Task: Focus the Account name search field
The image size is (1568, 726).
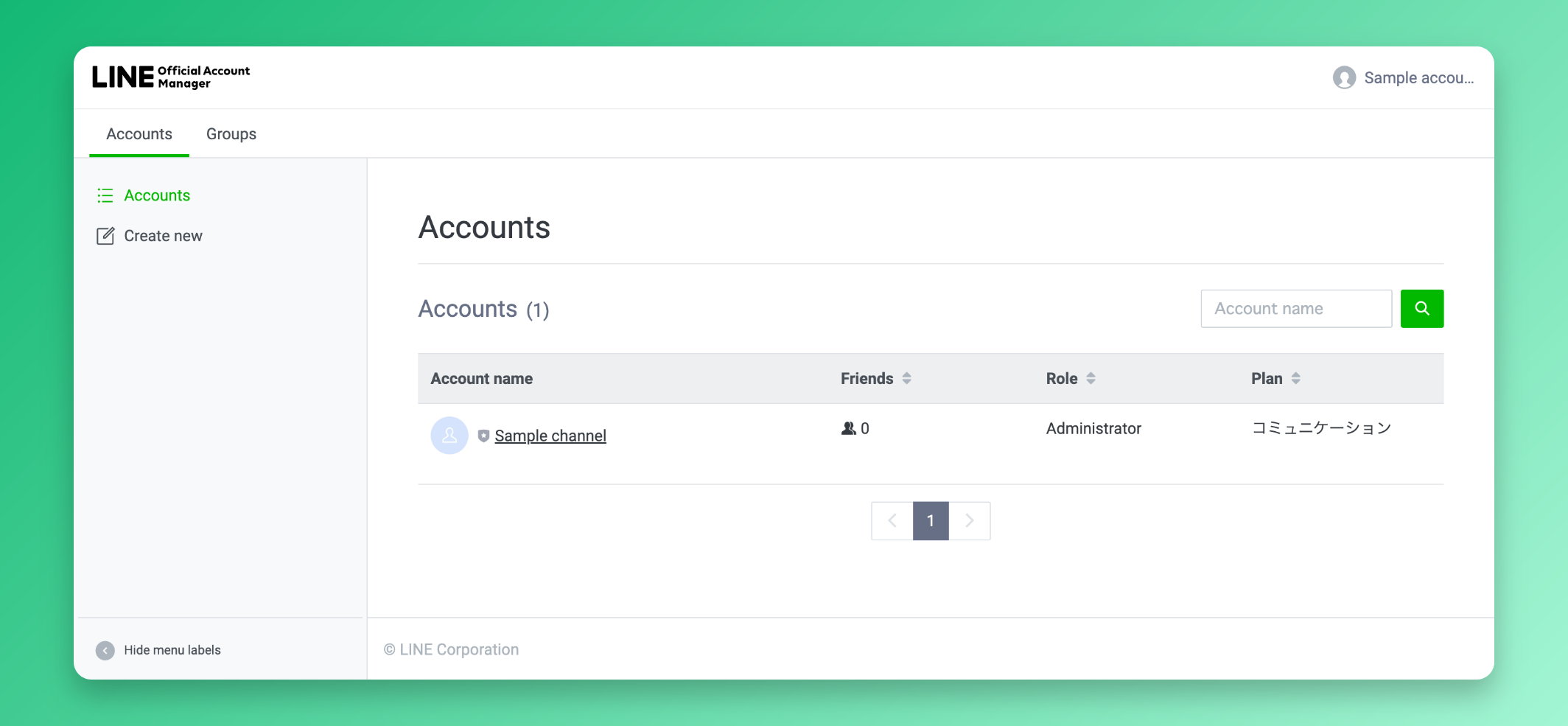Action: [x=1295, y=309]
